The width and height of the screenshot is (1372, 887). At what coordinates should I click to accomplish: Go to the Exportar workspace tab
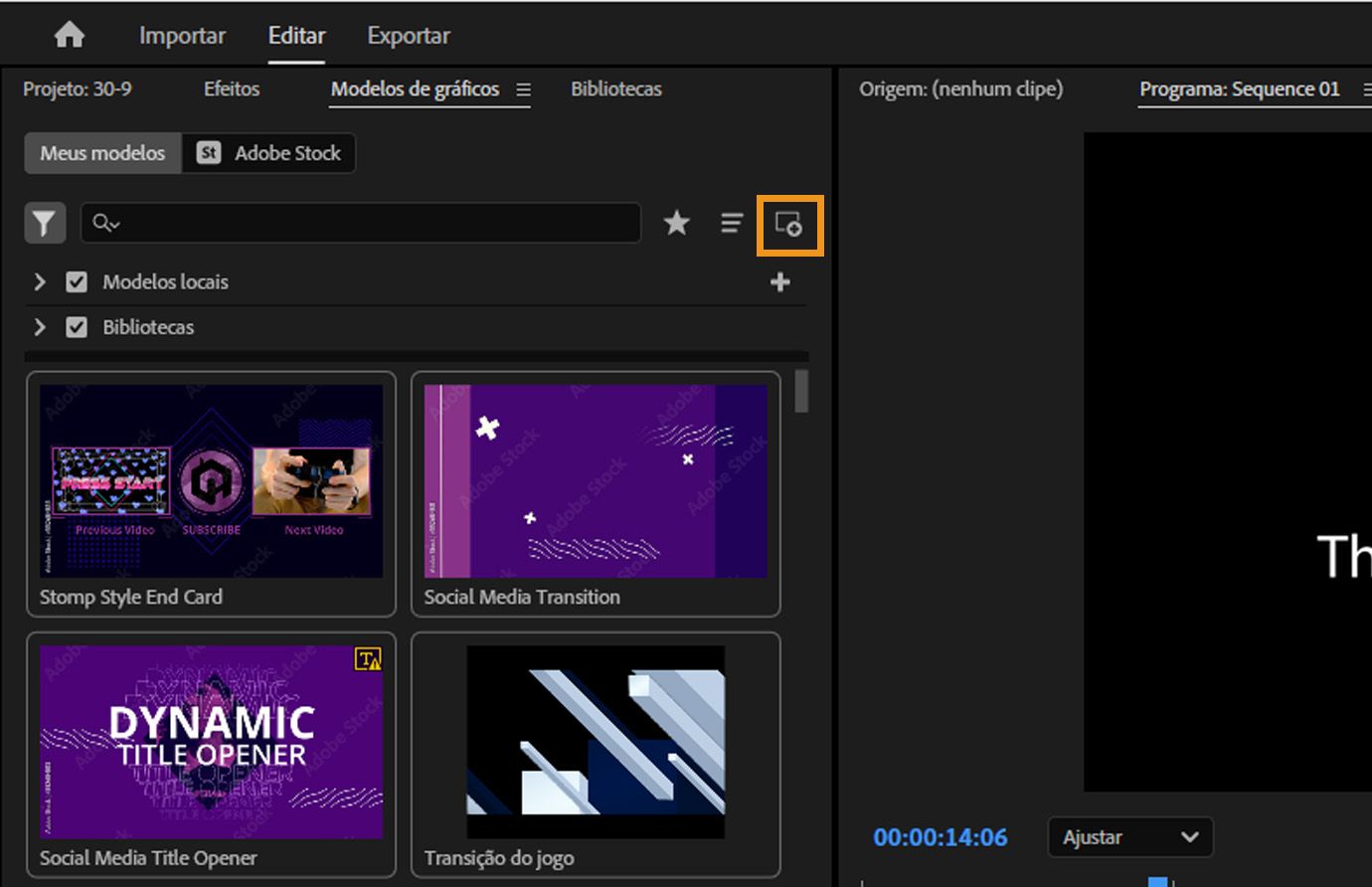[x=409, y=36]
